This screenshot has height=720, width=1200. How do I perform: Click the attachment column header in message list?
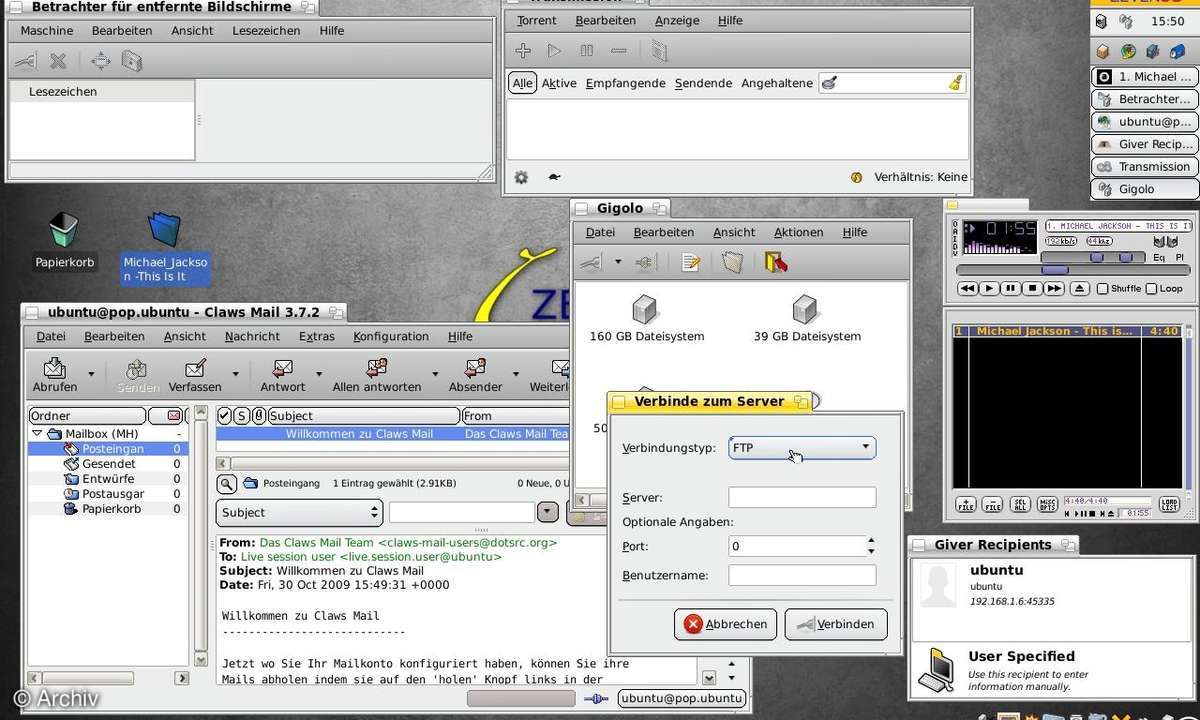258,415
